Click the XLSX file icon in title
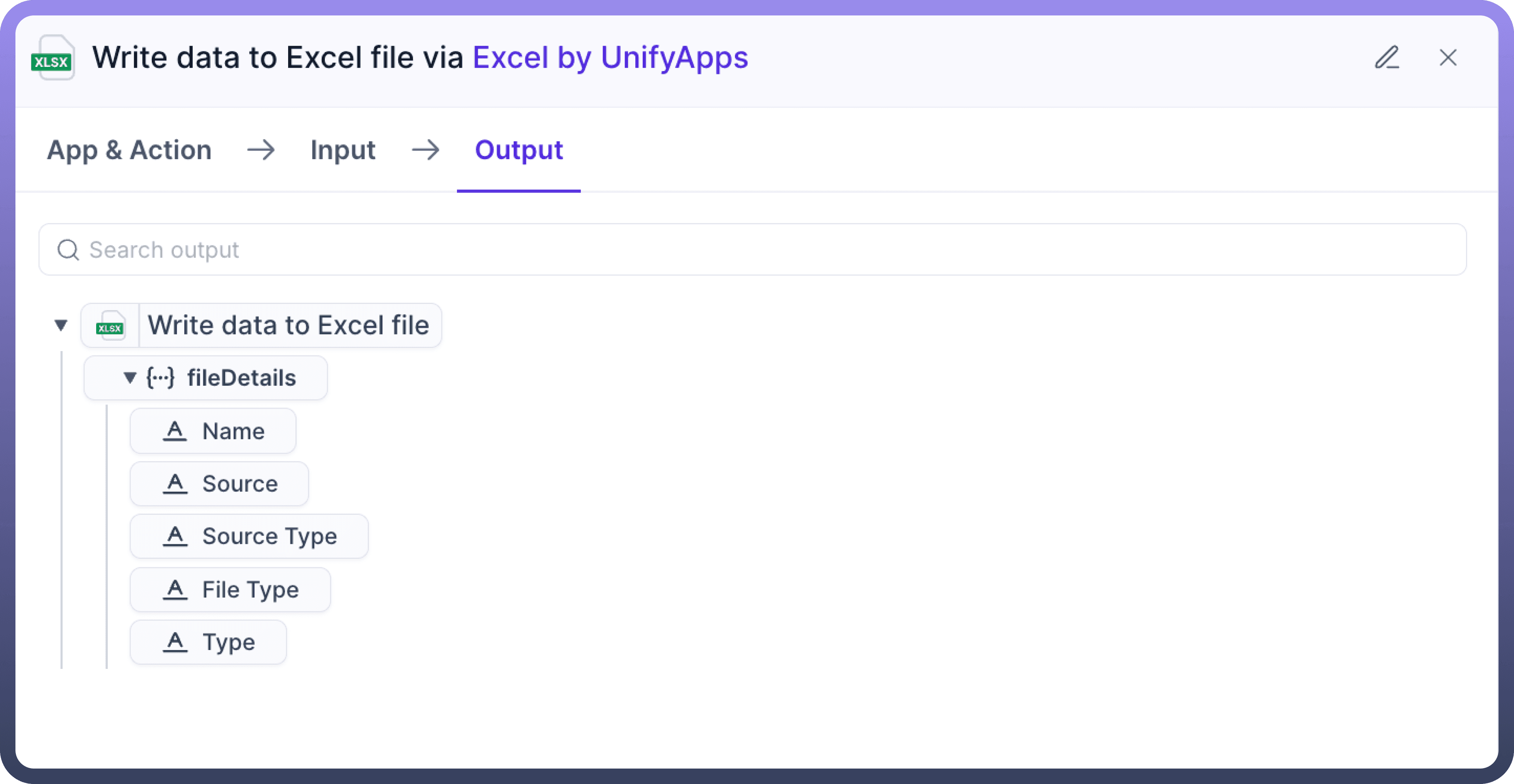Viewport: 1514px width, 784px height. (x=52, y=58)
